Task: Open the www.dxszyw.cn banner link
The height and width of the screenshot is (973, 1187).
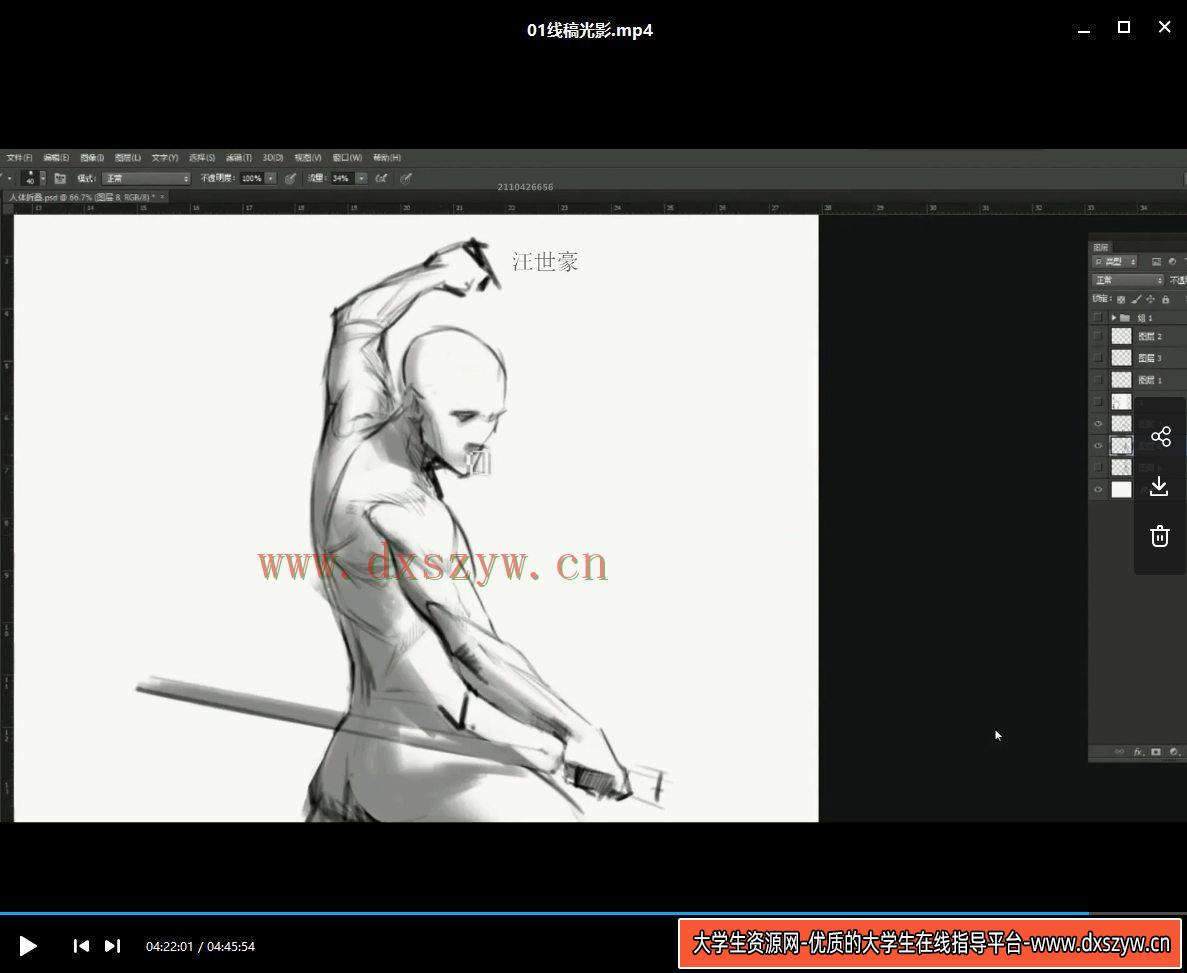Action: pyautogui.click(x=930, y=943)
